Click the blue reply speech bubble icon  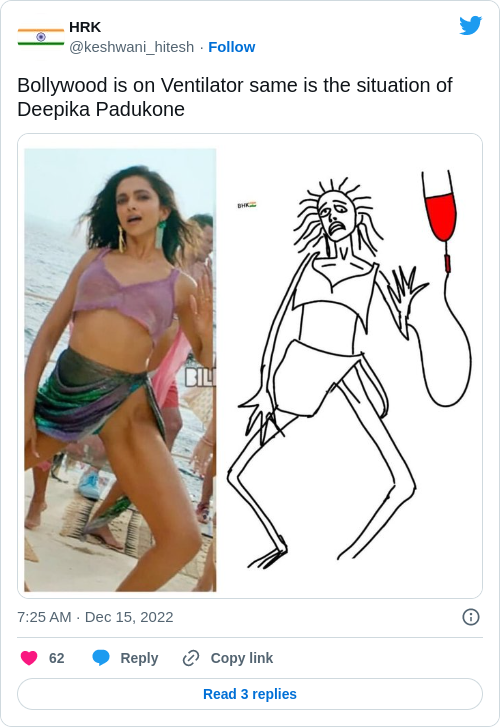coord(101,658)
